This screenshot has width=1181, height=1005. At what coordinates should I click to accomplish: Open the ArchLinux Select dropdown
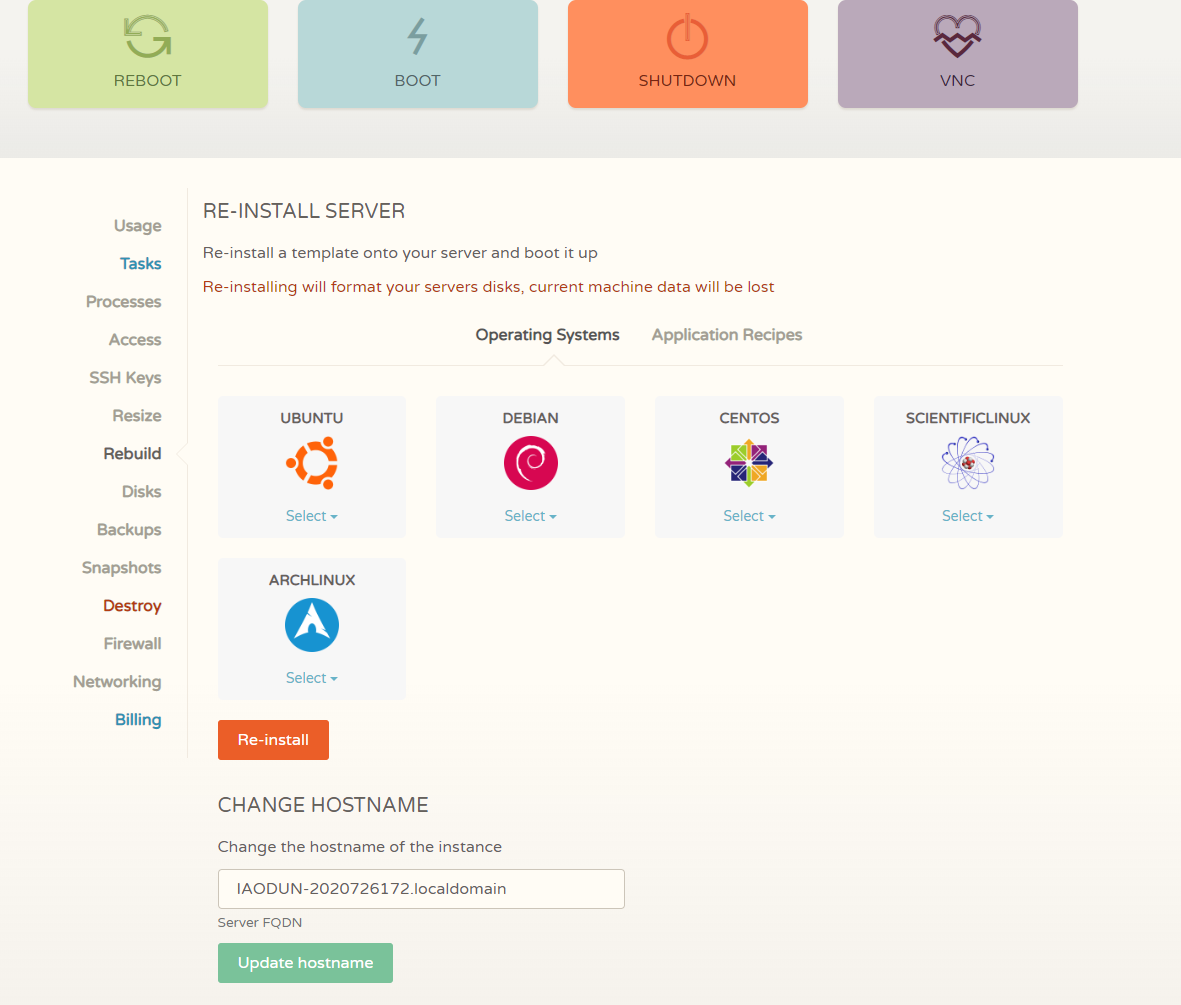pyautogui.click(x=312, y=678)
